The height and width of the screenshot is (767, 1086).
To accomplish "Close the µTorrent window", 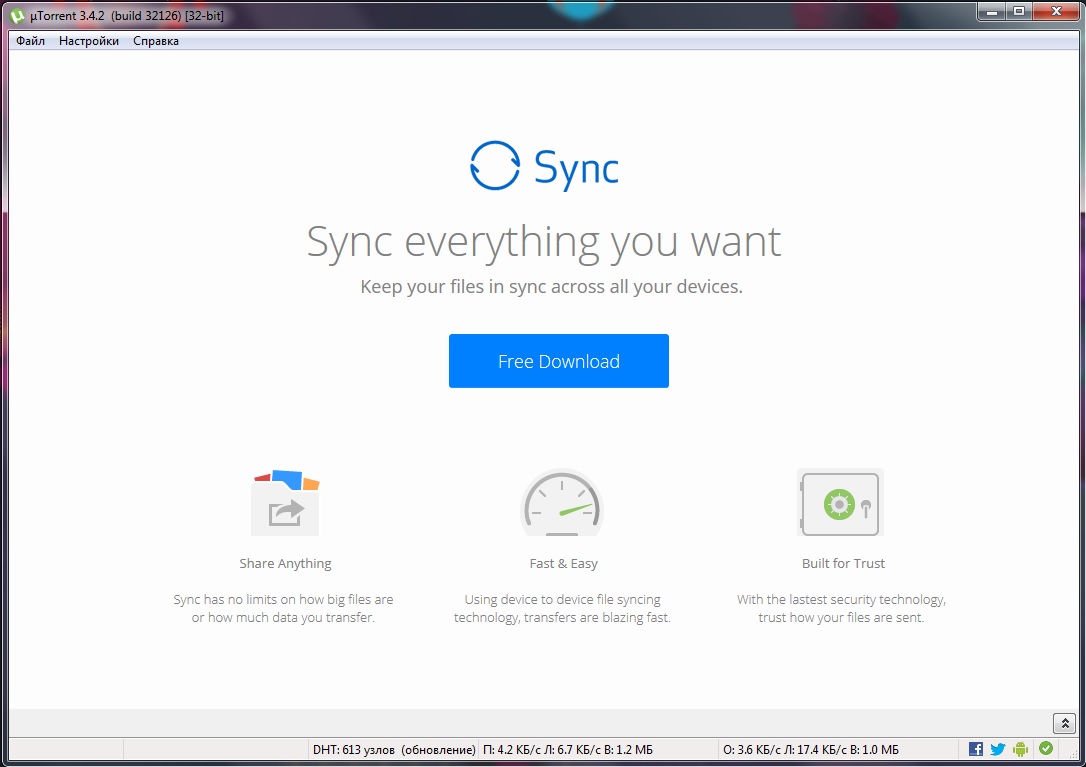I will point(1056,12).
